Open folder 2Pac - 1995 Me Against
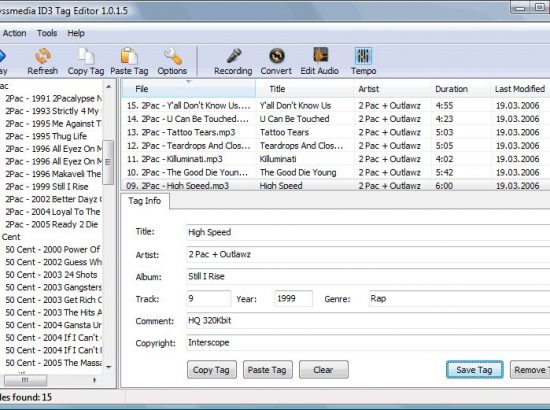The height and width of the screenshot is (410, 550). [54, 124]
